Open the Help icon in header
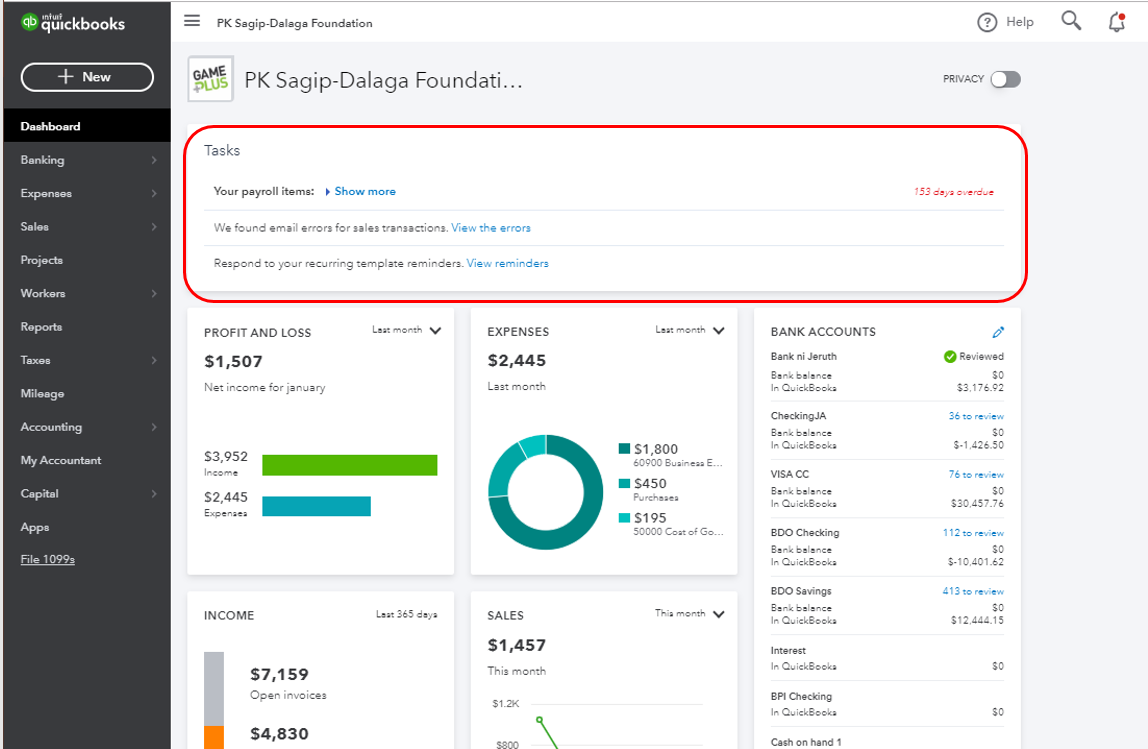 987,22
